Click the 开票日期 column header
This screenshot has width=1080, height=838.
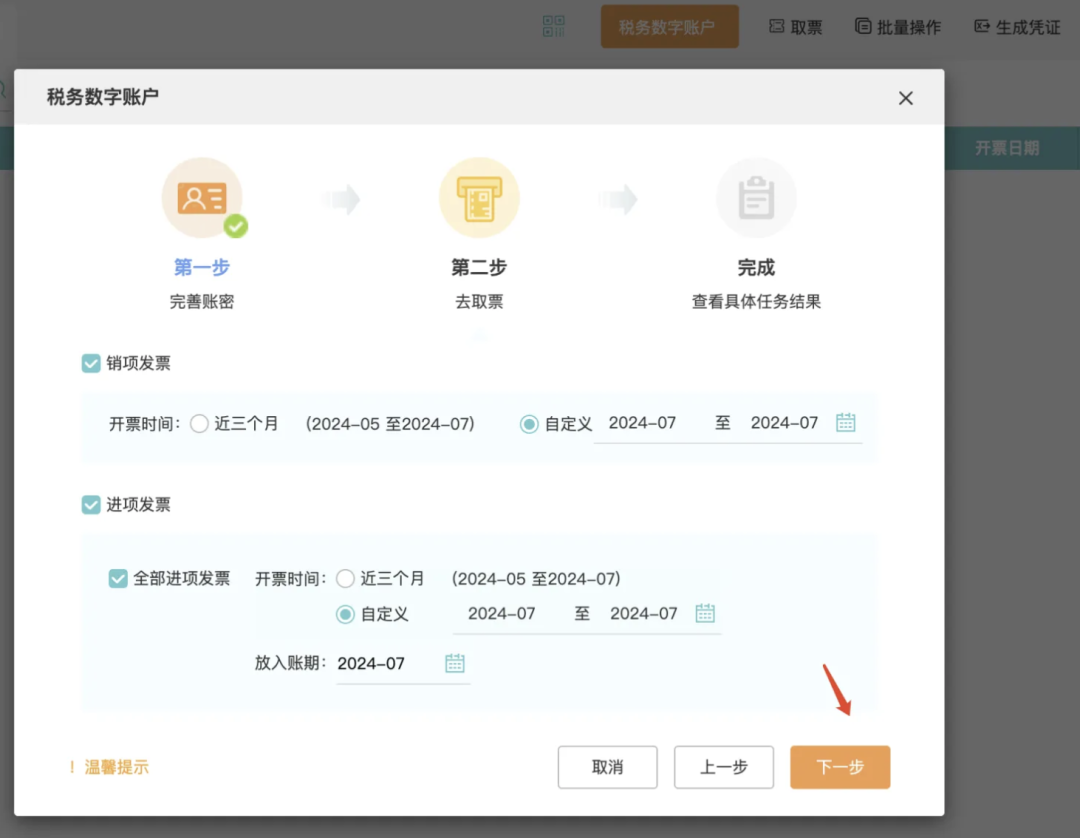click(1006, 147)
